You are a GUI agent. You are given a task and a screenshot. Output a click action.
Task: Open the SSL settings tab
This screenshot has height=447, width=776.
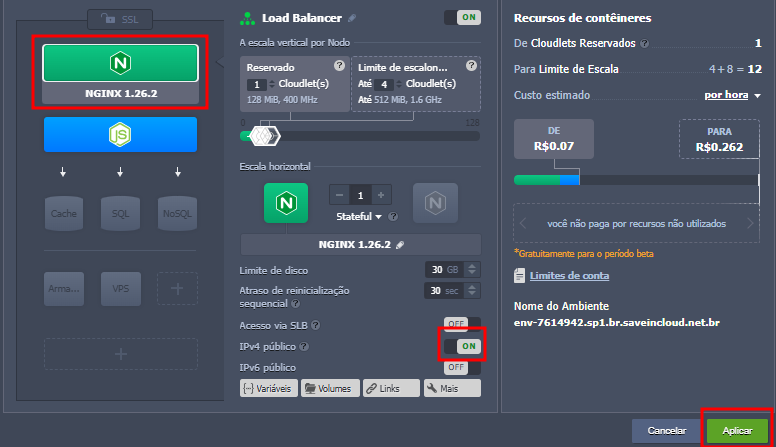coord(120,19)
